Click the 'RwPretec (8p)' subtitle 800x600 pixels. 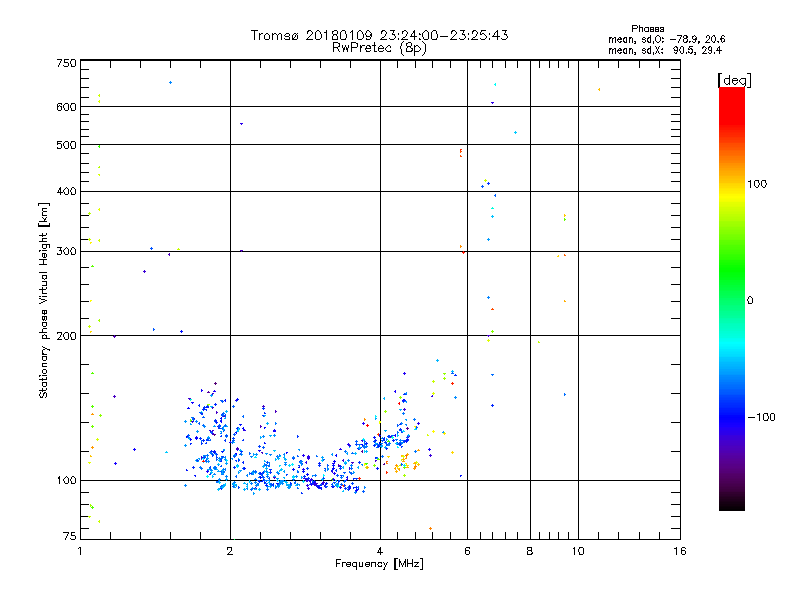point(379,48)
